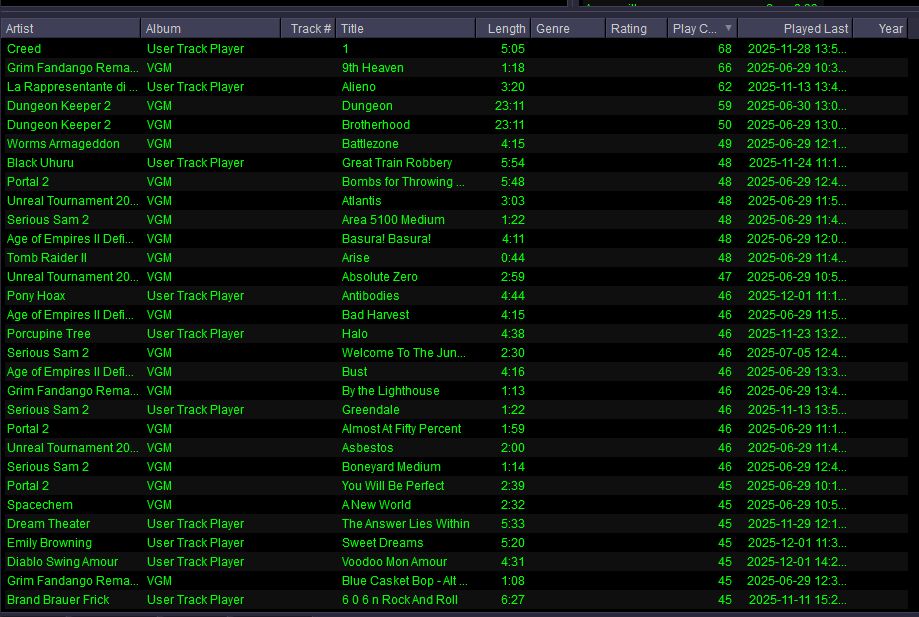Select the Worms Armageddon Battlezone track
919x617 pixels.
[x=454, y=144]
